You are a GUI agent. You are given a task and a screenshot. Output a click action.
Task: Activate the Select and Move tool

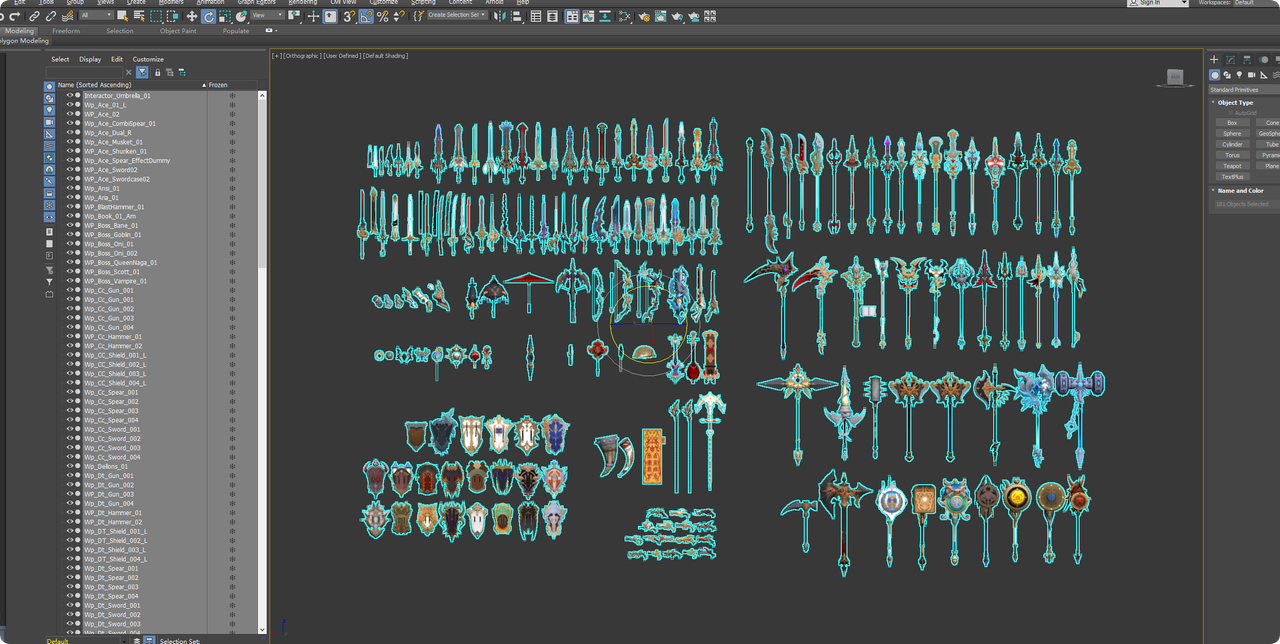click(191, 16)
